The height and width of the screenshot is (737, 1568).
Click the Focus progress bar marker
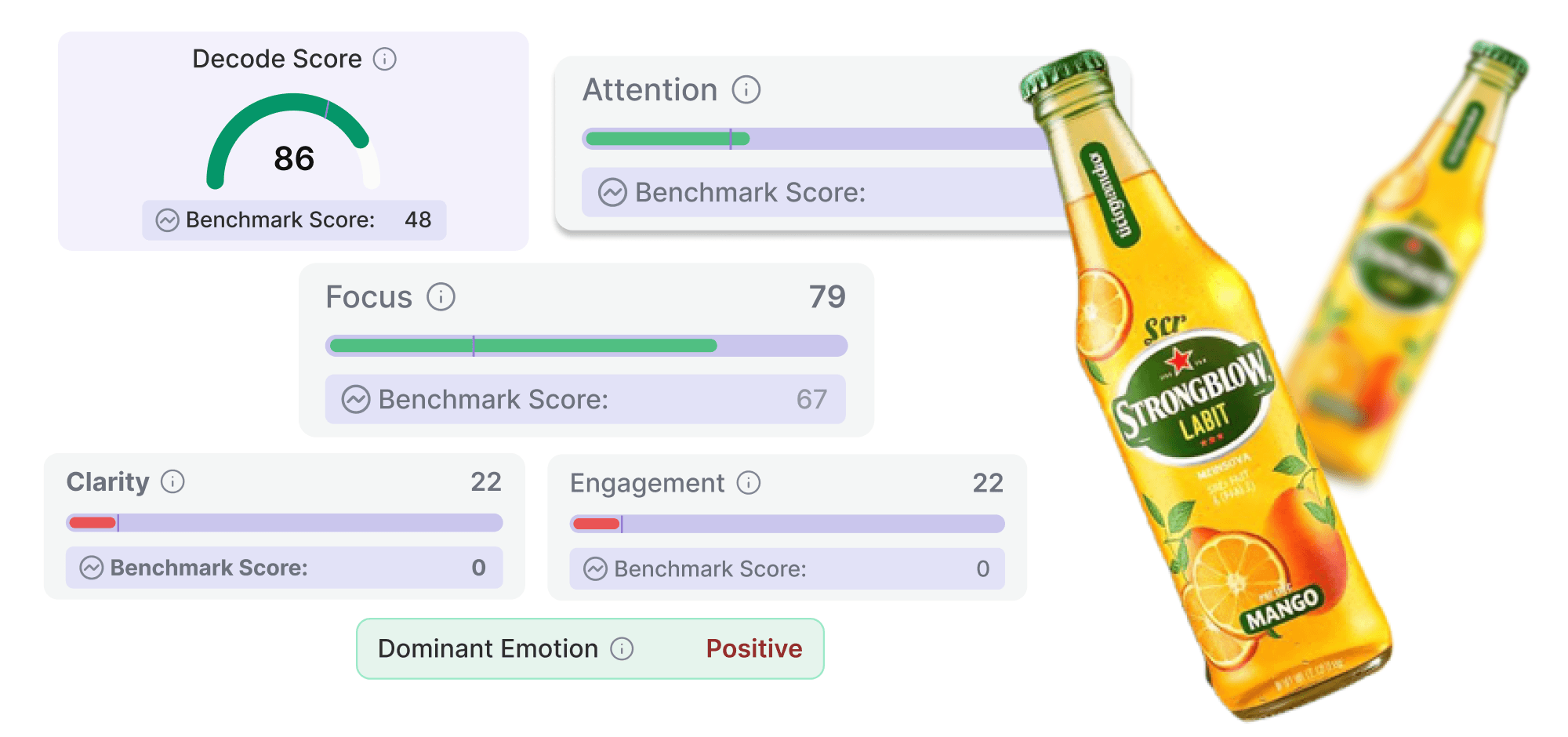coord(474,345)
